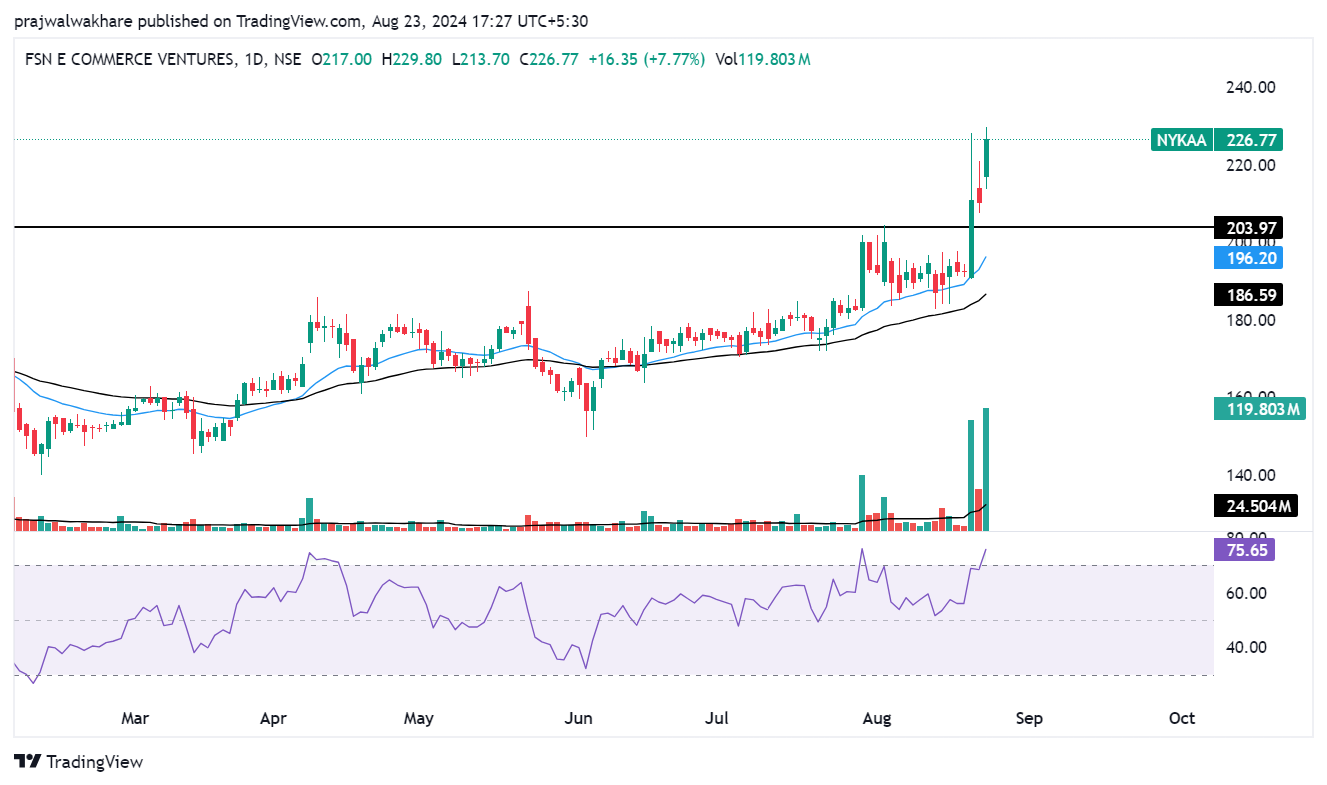Screen dimensions: 1327x785
Task: Click the volume label 119.803M on axis
Action: (x=1259, y=408)
